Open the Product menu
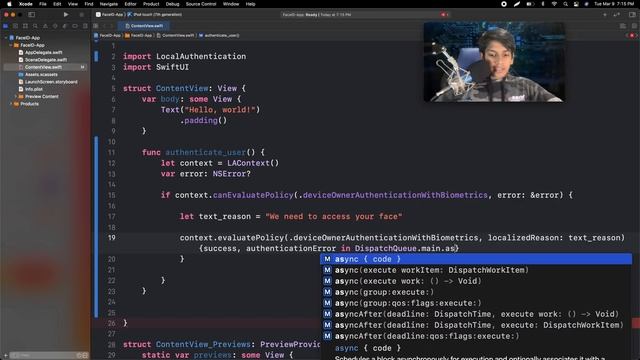 click(151, 4)
